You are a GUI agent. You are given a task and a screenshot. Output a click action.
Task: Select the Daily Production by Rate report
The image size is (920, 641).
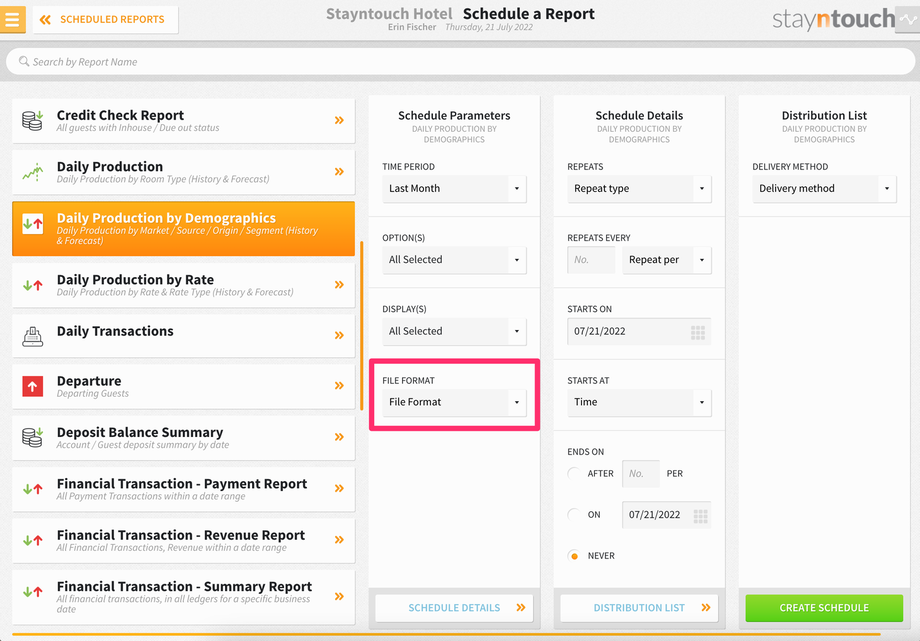183,285
